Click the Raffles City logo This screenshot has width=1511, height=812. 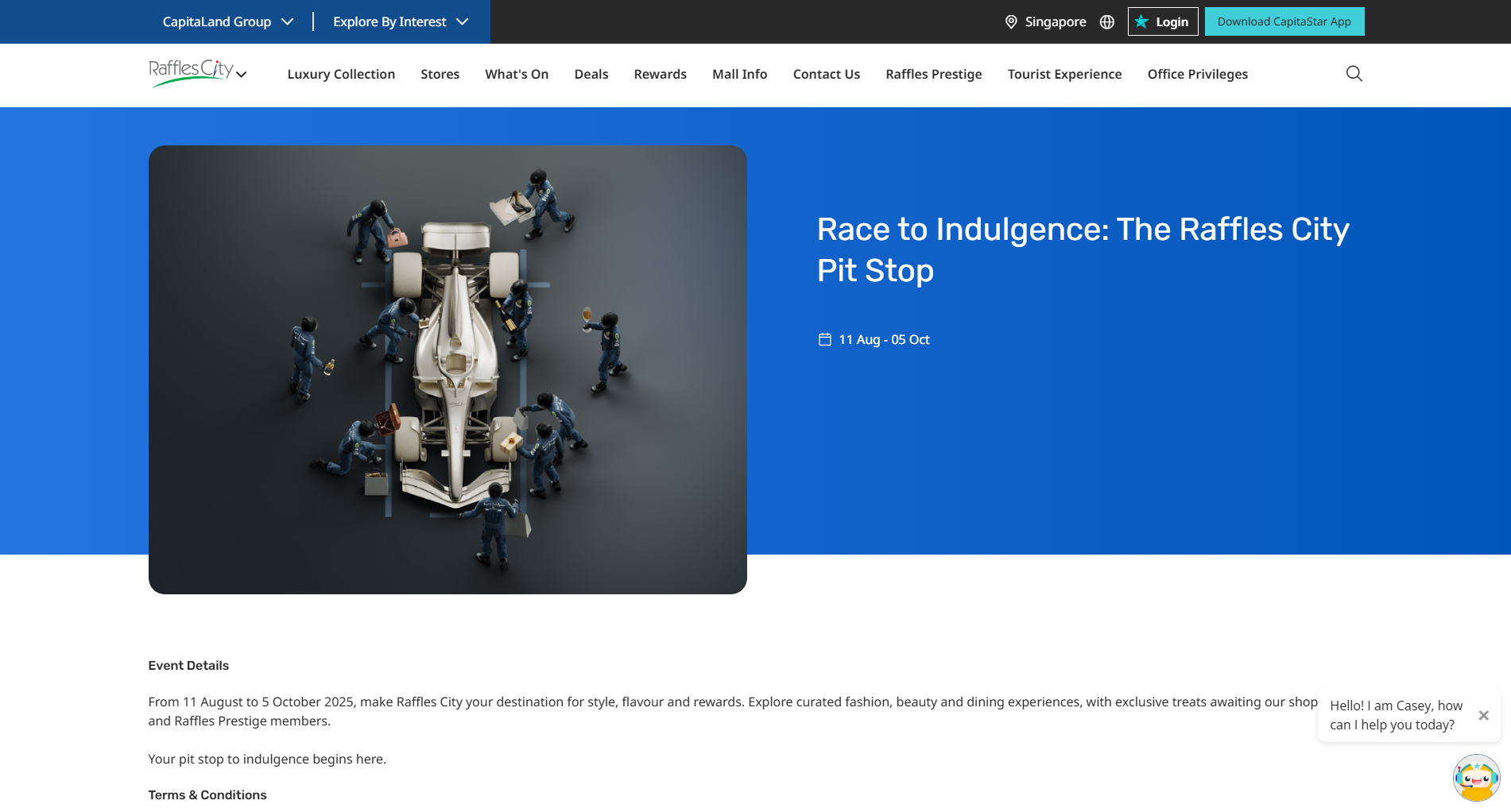(x=191, y=72)
